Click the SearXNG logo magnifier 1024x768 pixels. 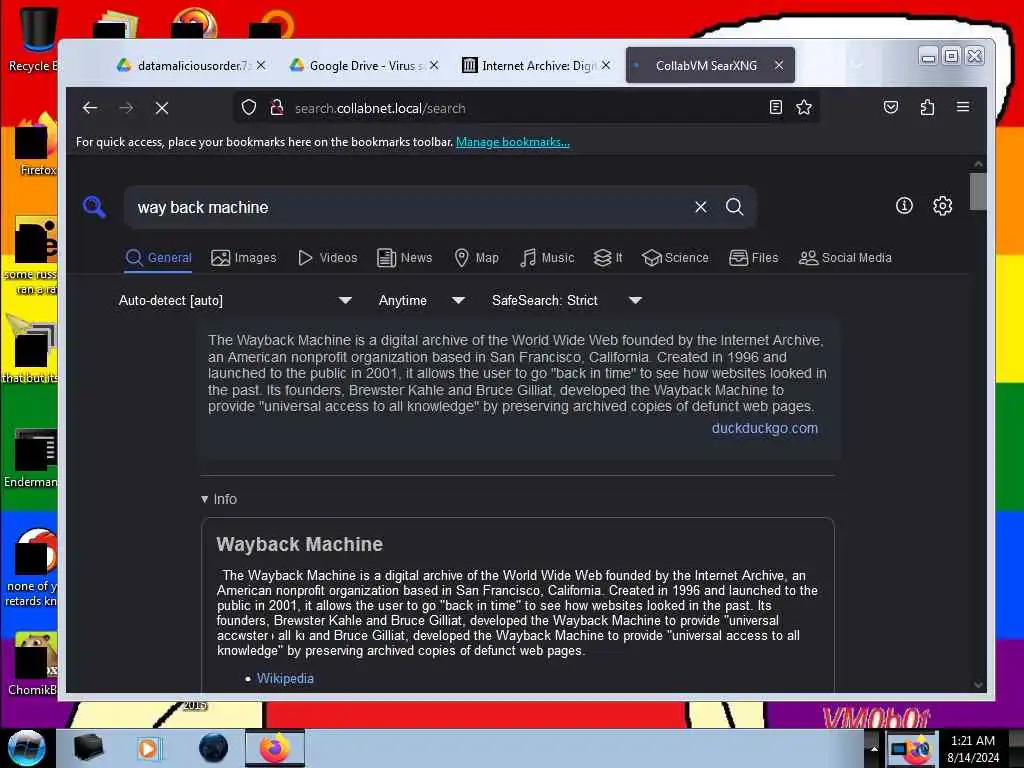(94, 207)
